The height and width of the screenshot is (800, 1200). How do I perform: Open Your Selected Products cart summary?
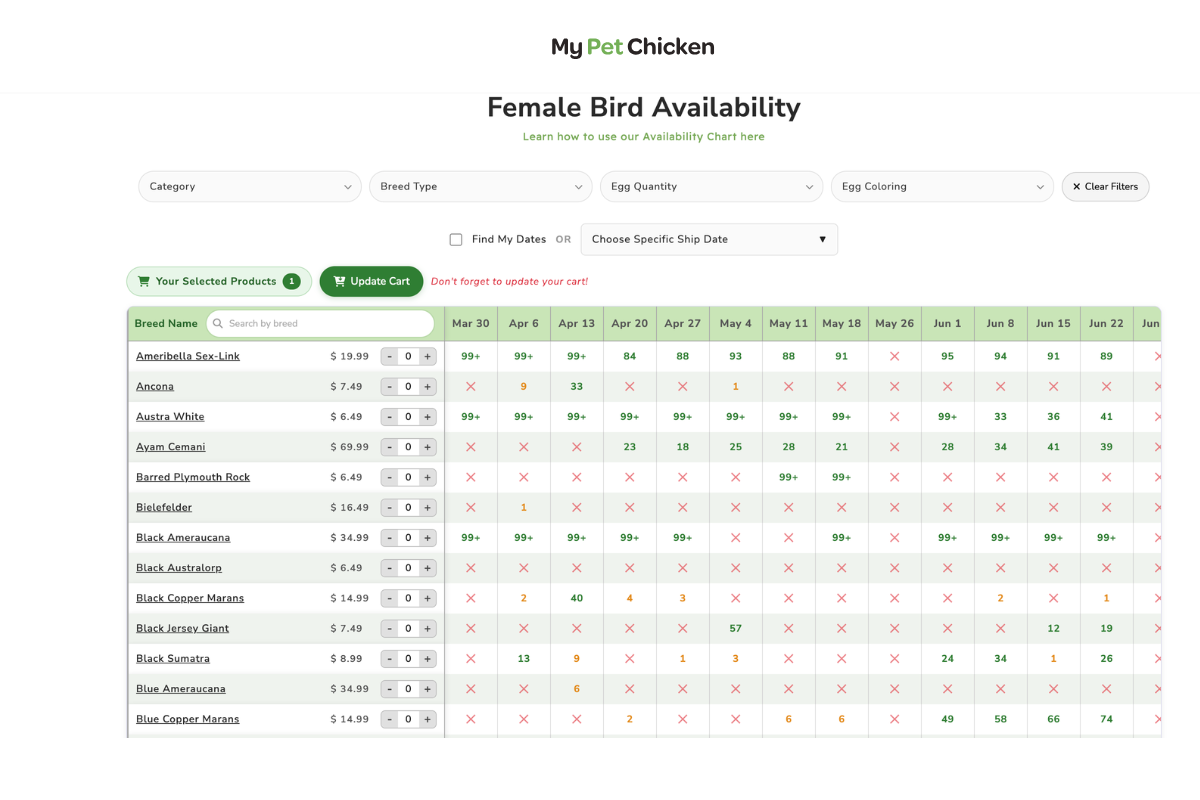[x=219, y=282]
